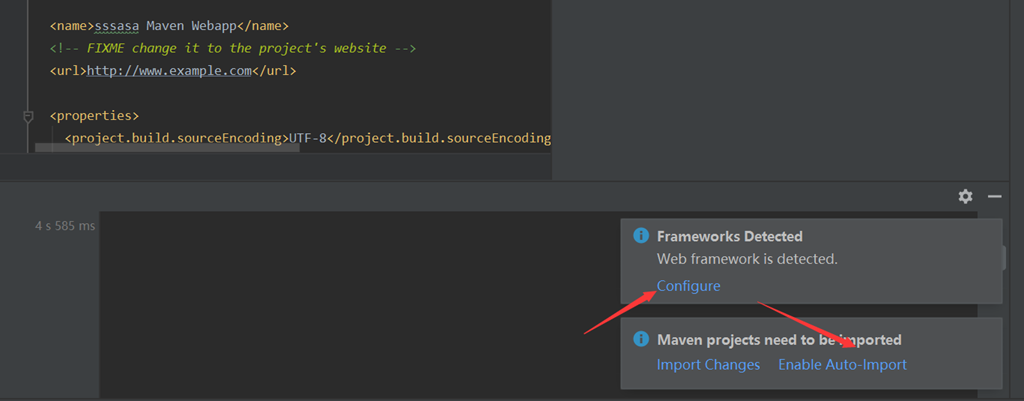The height and width of the screenshot is (401, 1024).
Task: Collapse the properties block fold marker
Action: (29, 116)
